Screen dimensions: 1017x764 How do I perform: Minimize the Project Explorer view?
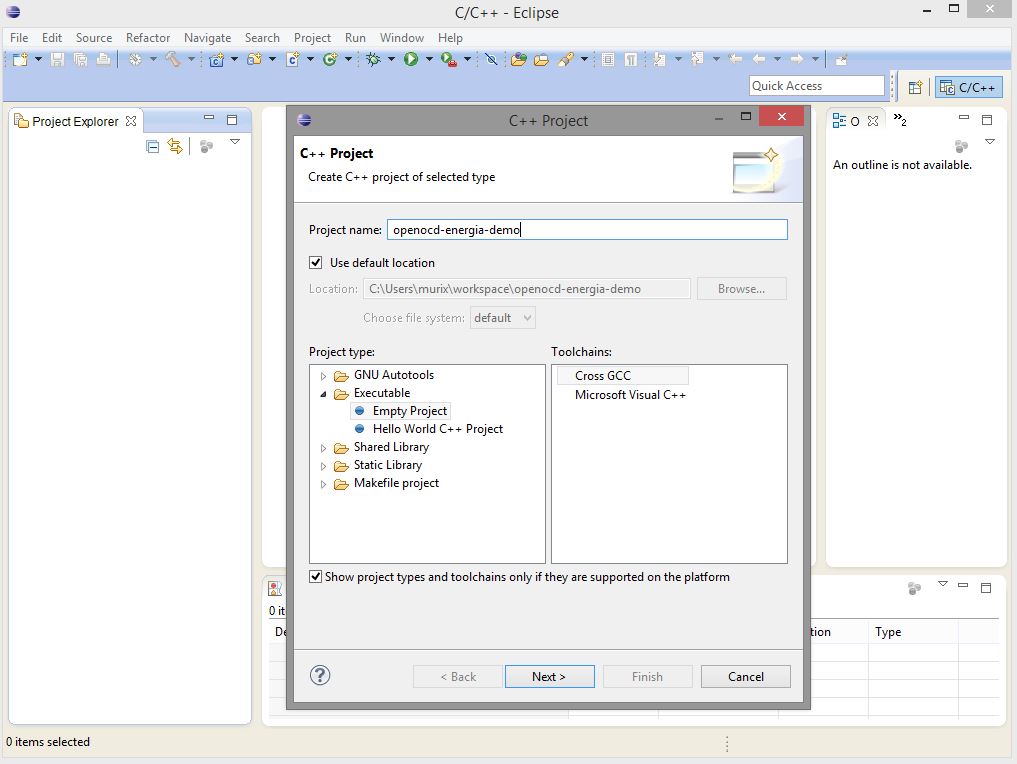tap(209, 118)
